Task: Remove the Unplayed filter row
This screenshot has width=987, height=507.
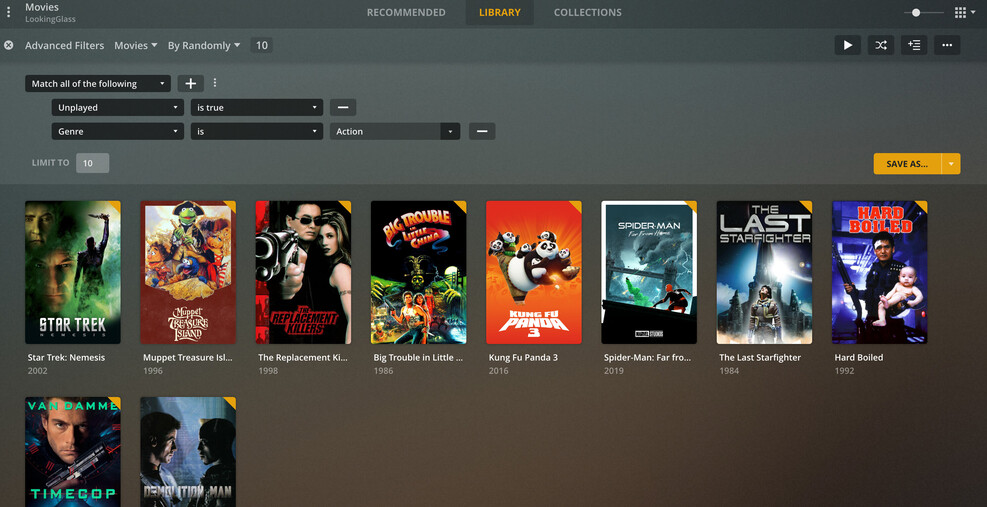Action: pyautogui.click(x=343, y=108)
